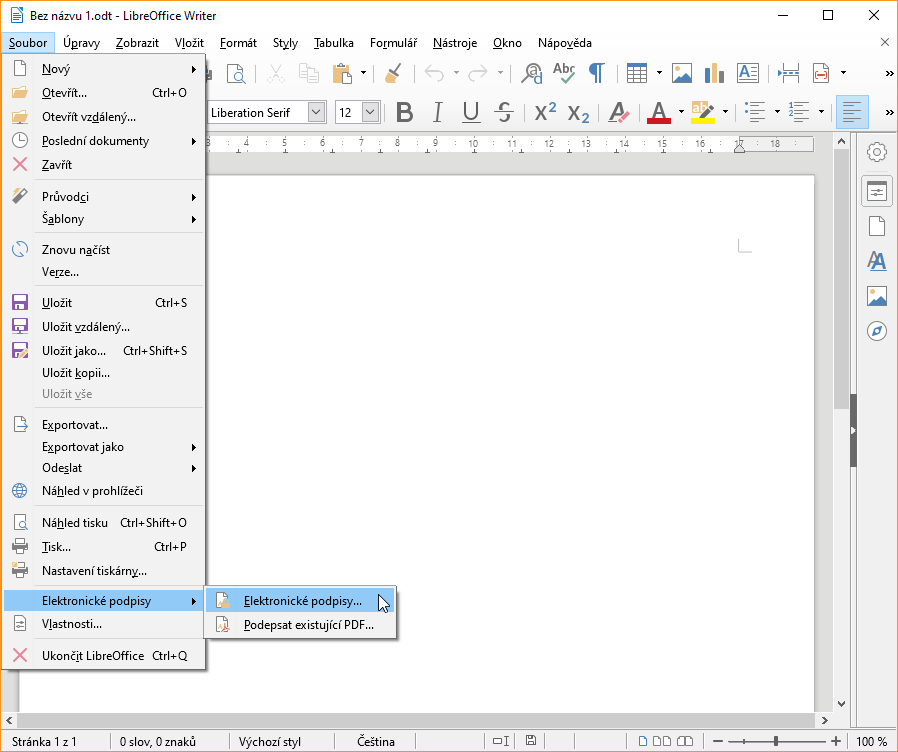Open the Úpravy menu

(x=81, y=43)
